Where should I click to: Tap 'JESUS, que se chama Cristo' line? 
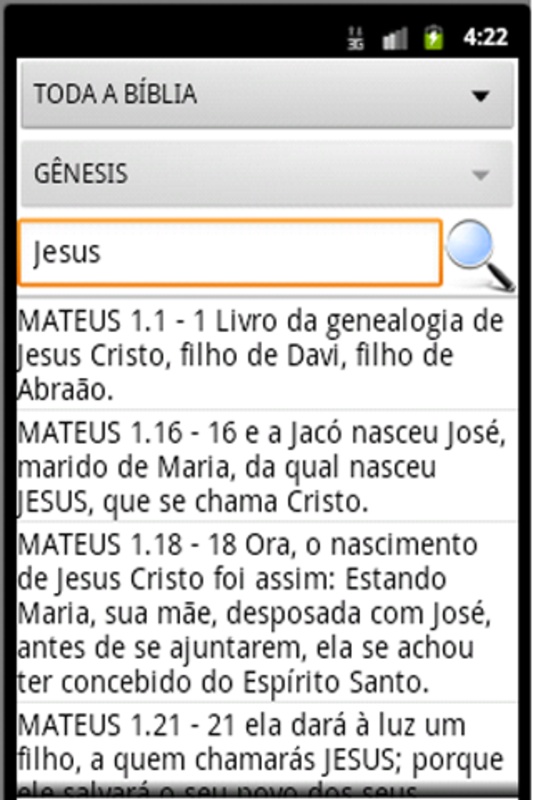point(192,502)
